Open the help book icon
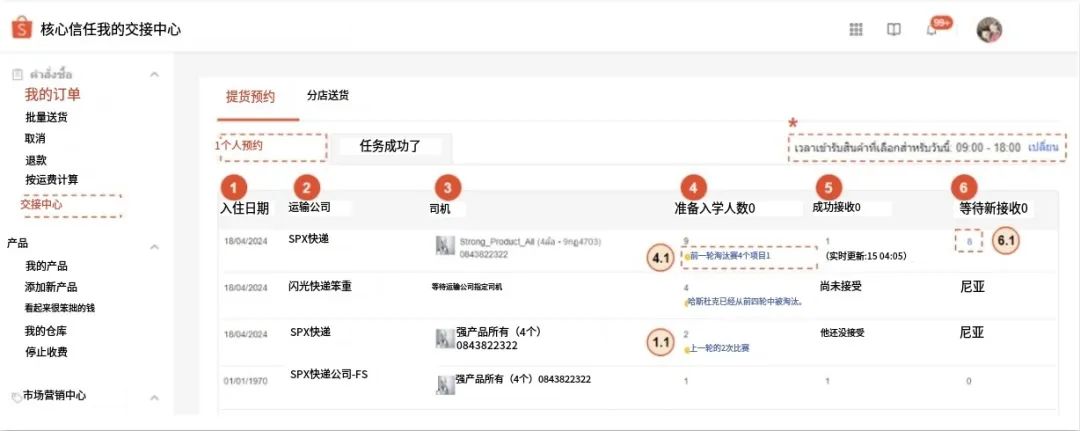This screenshot has width=1080, height=431. coord(893,29)
